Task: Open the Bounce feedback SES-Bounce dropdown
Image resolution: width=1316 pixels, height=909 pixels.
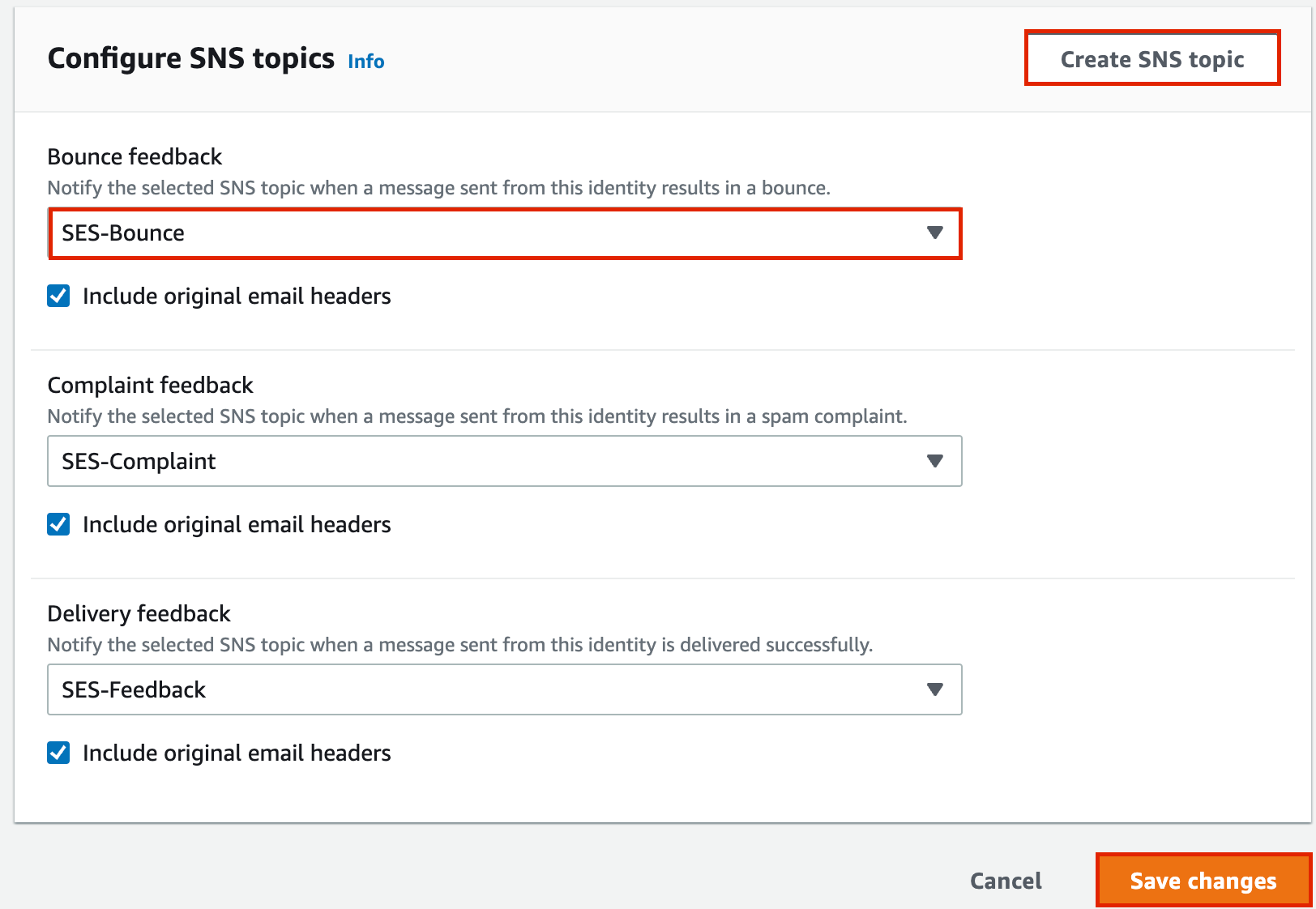Action: pyautogui.click(x=505, y=233)
